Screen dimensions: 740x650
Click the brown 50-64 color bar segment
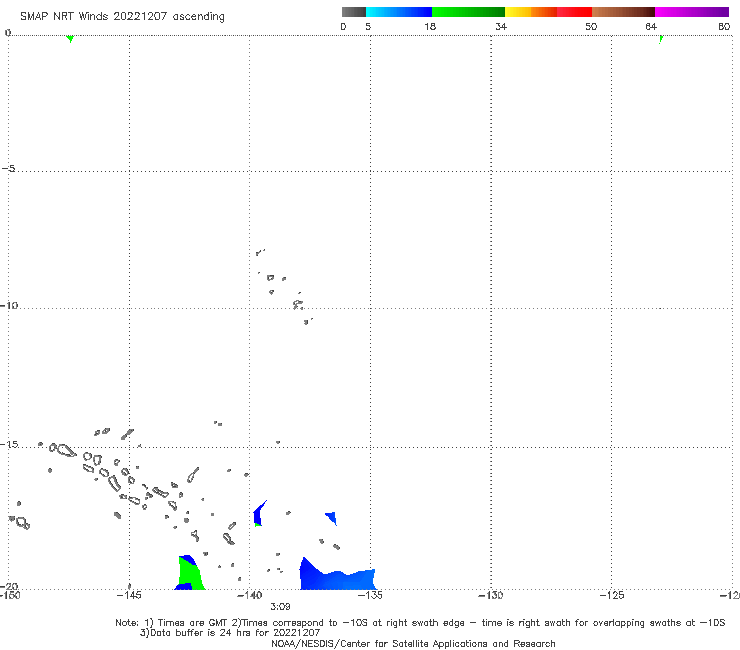coord(623,12)
